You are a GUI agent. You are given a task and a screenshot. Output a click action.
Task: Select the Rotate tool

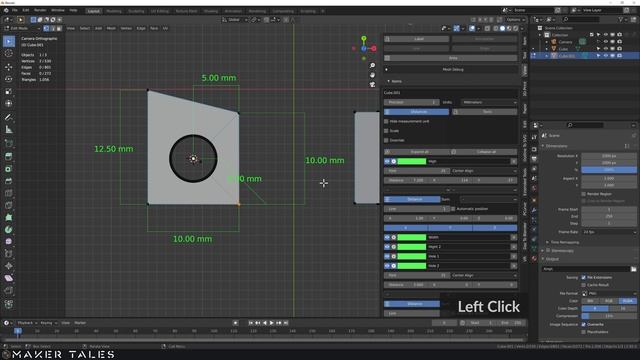click(9, 79)
